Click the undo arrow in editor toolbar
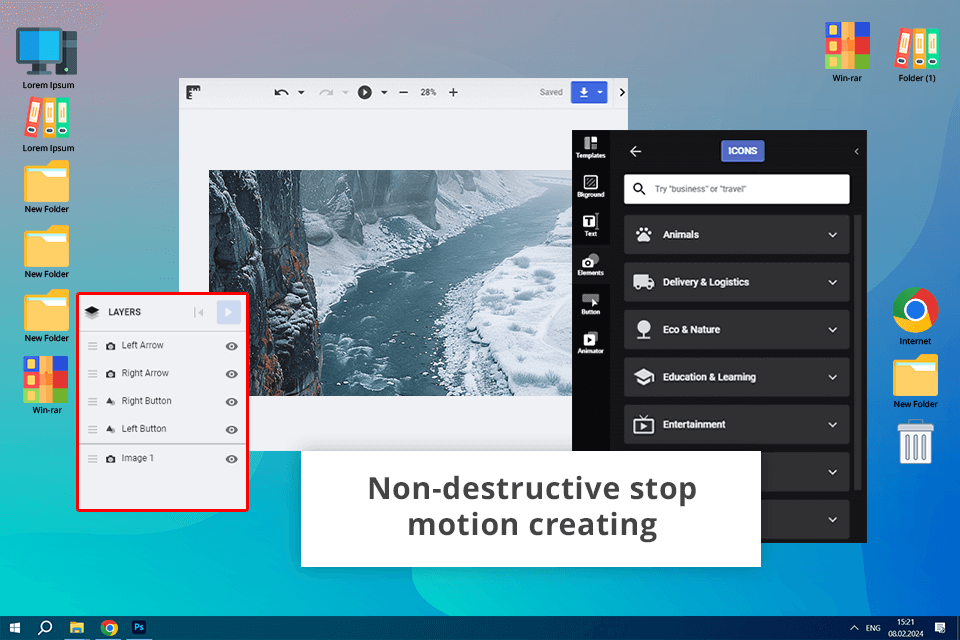 click(281, 92)
